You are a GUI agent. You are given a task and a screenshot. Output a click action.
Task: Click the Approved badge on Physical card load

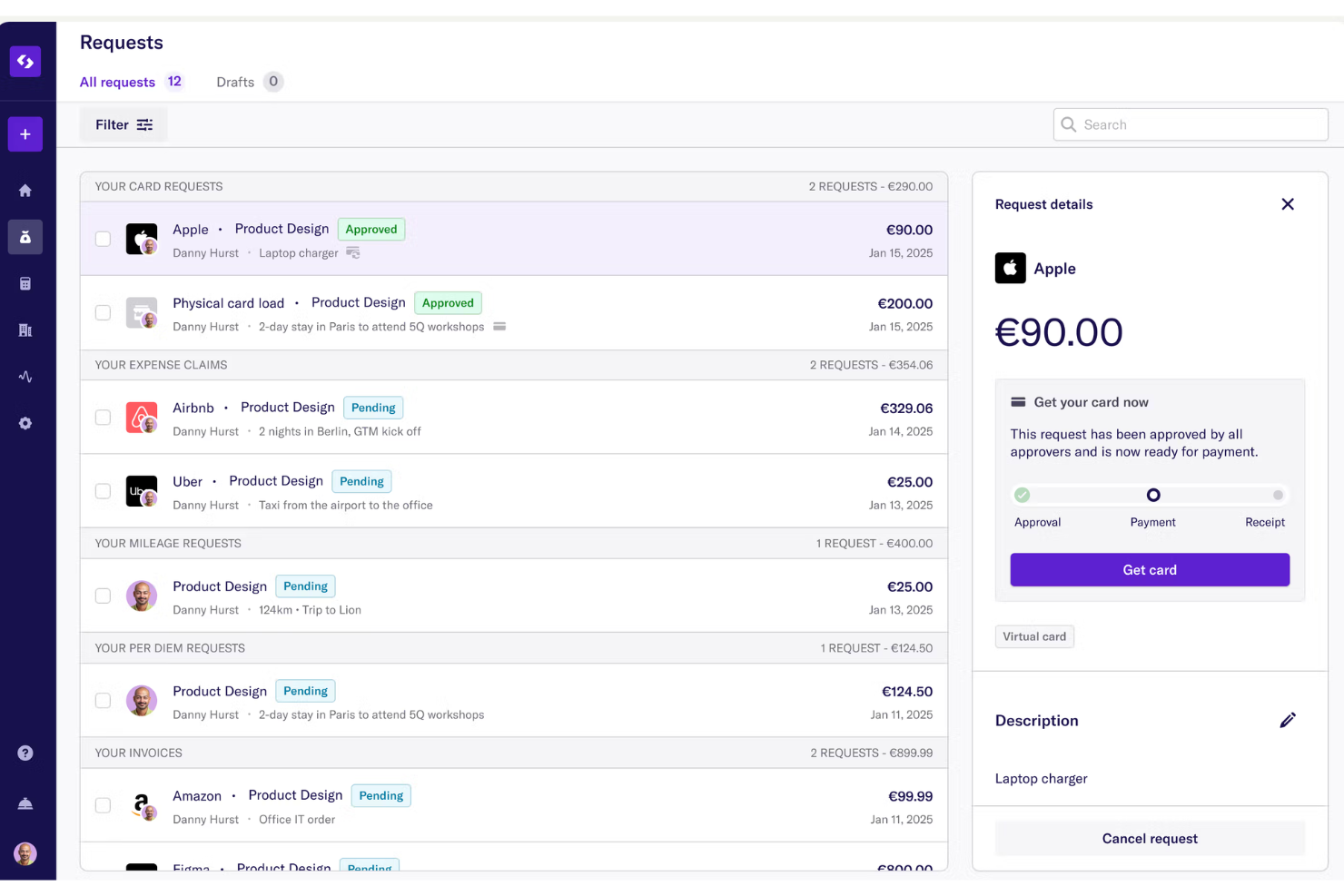448,302
